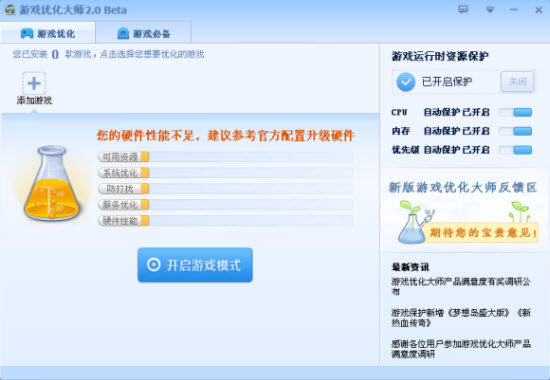Toggle the 优先级 auto-protection switch
This screenshot has width=550, height=380.
tap(515, 150)
